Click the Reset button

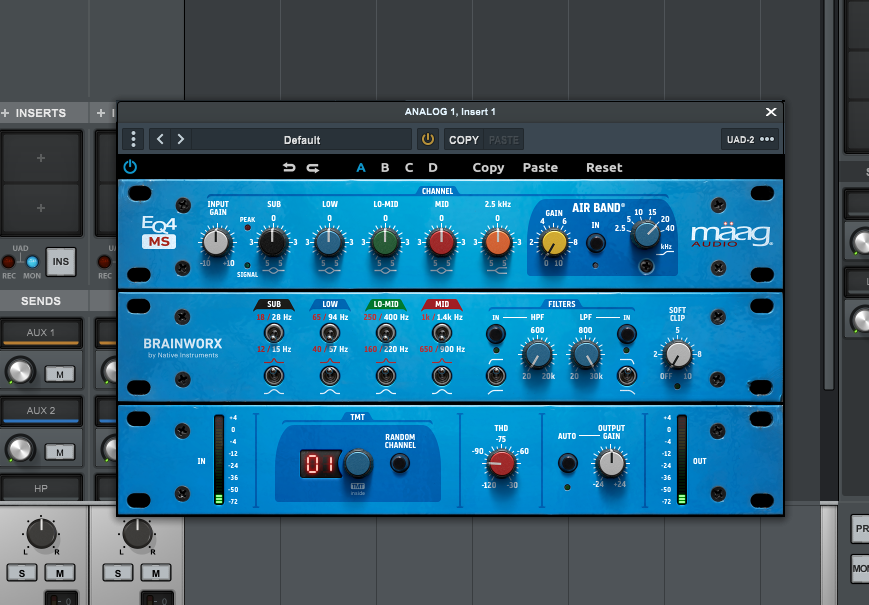point(603,167)
